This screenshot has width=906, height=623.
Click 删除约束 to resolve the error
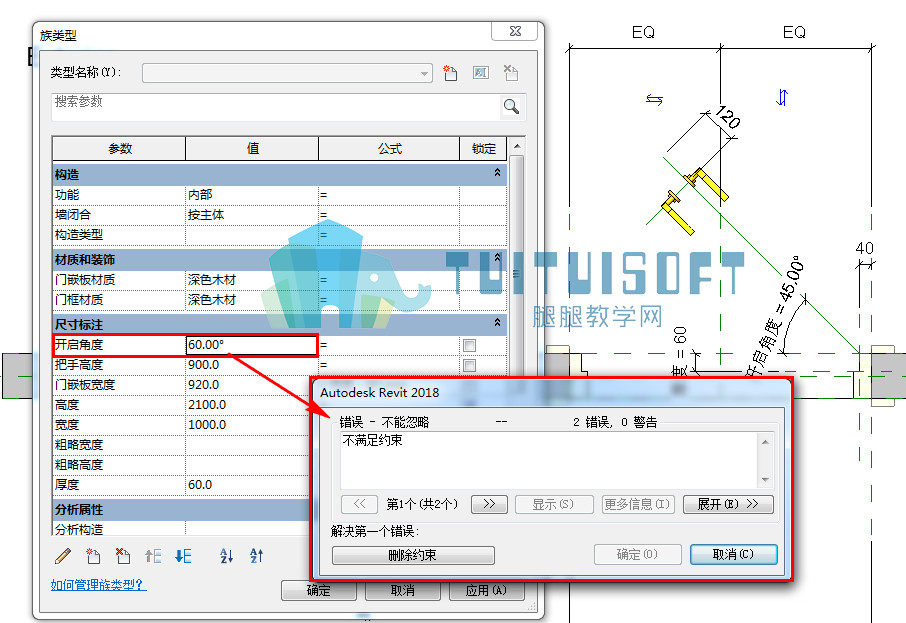(x=413, y=555)
